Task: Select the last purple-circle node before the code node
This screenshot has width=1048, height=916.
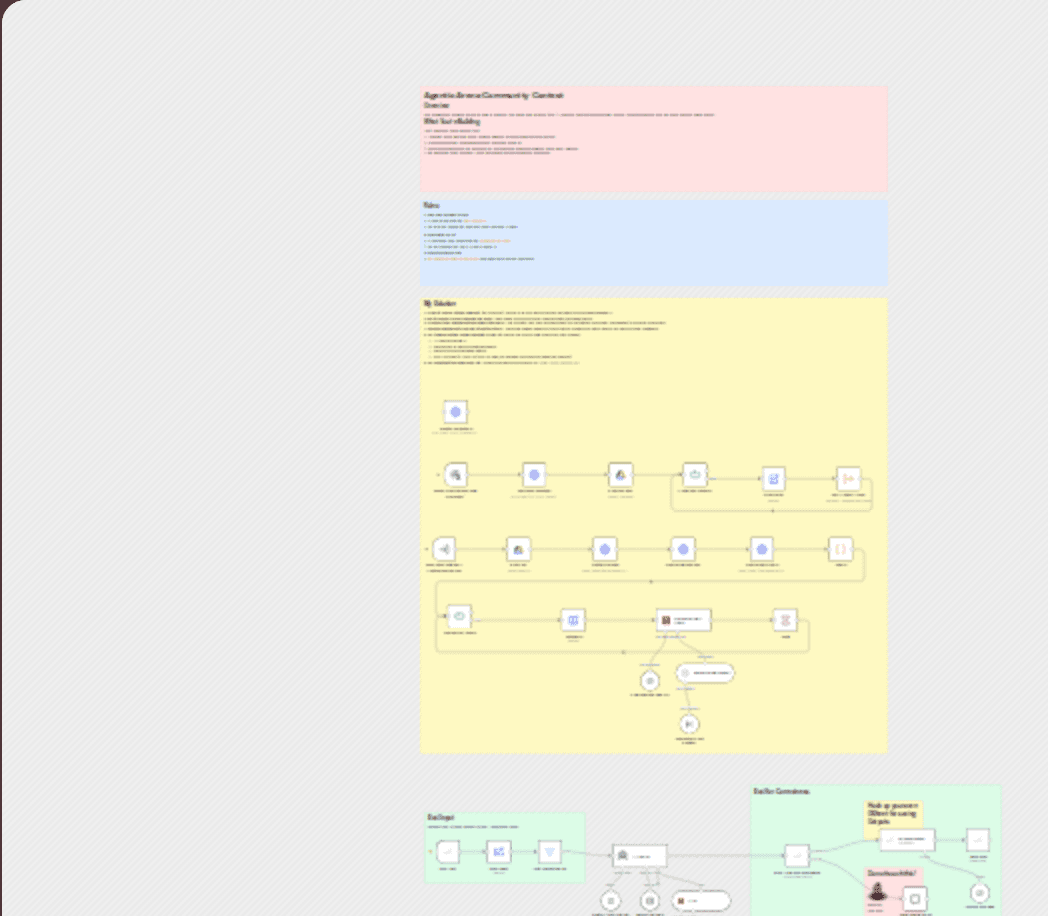Action: point(762,549)
